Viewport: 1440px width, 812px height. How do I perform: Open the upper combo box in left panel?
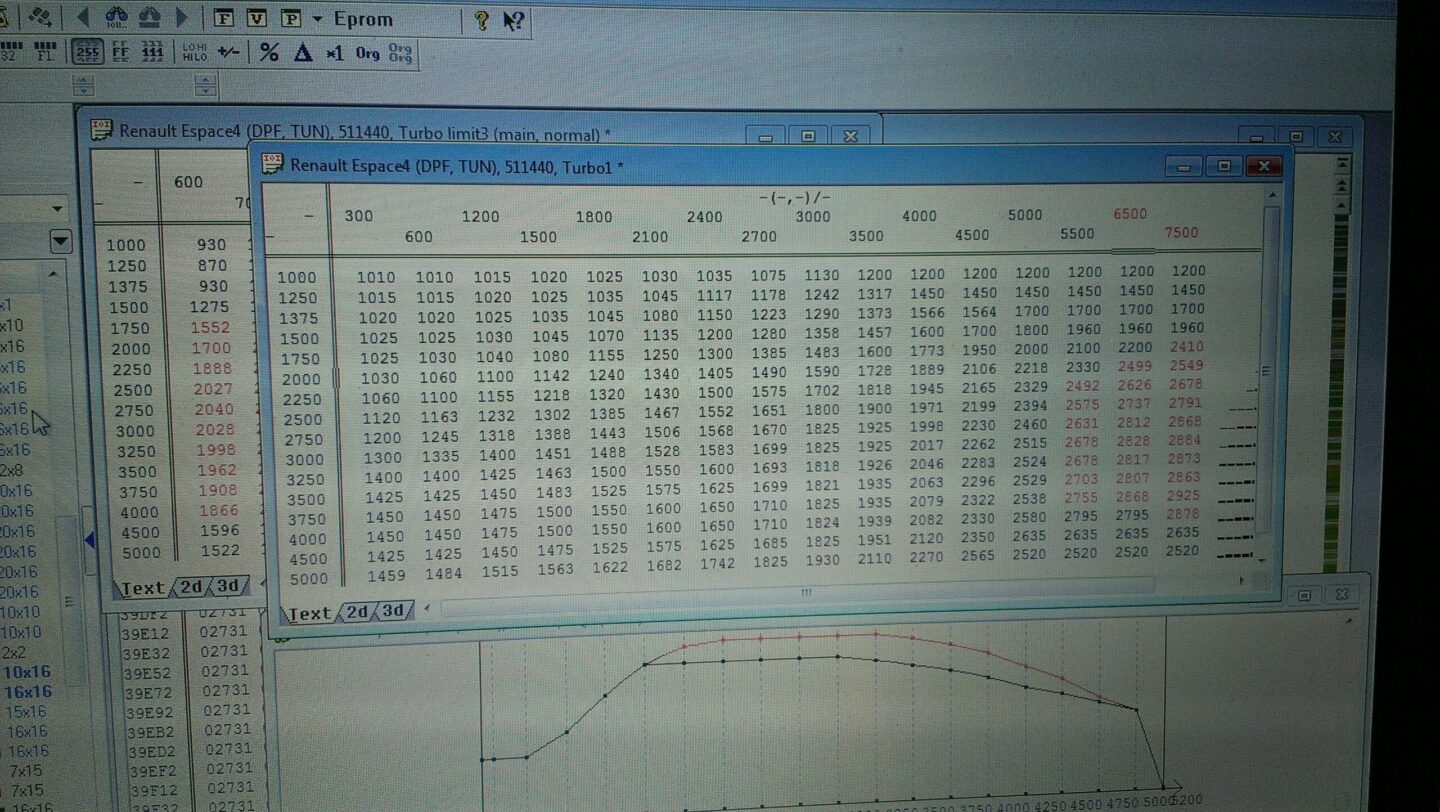click(57, 209)
